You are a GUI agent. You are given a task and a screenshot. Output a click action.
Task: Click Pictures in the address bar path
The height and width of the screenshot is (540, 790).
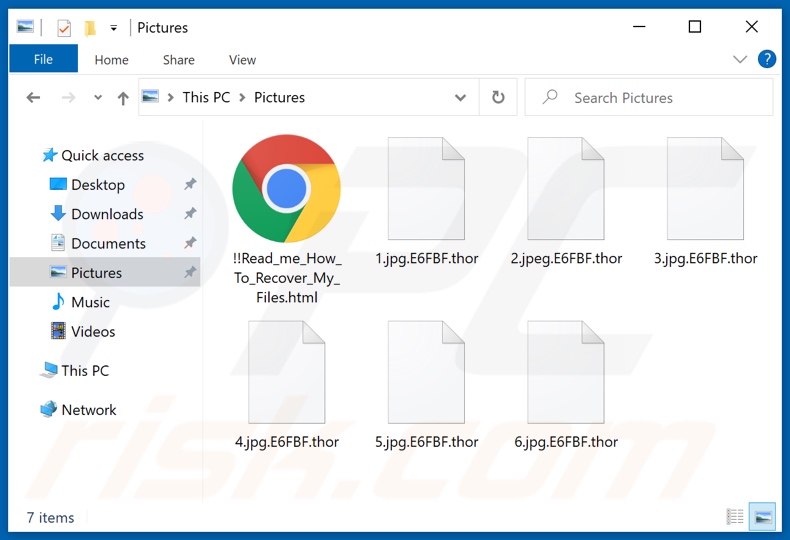[x=279, y=97]
